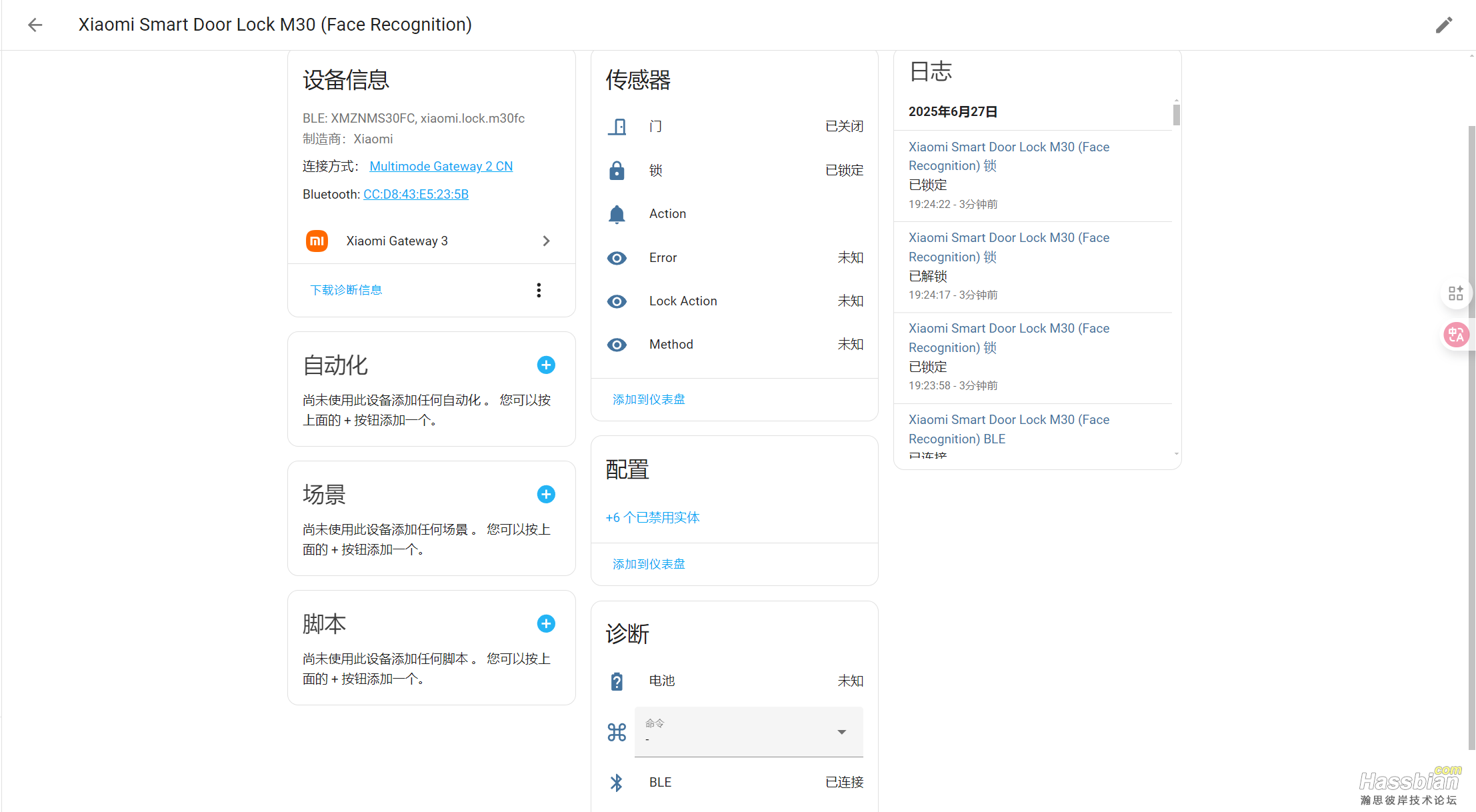Open Multimode Gateway 2 CN link

441,167
